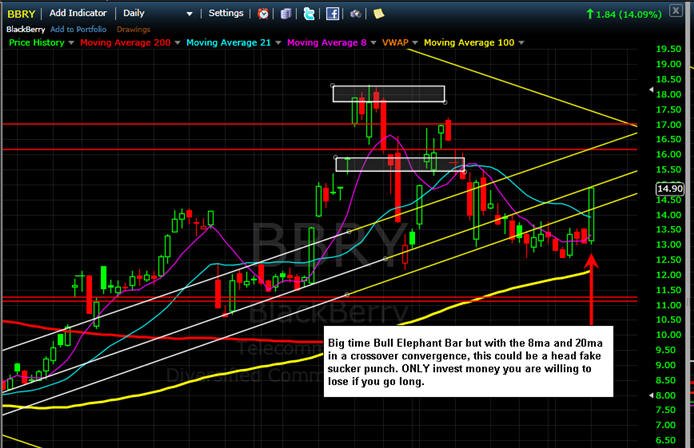694x448 pixels.
Task: Click the Drawings link
Action: coord(133,29)
